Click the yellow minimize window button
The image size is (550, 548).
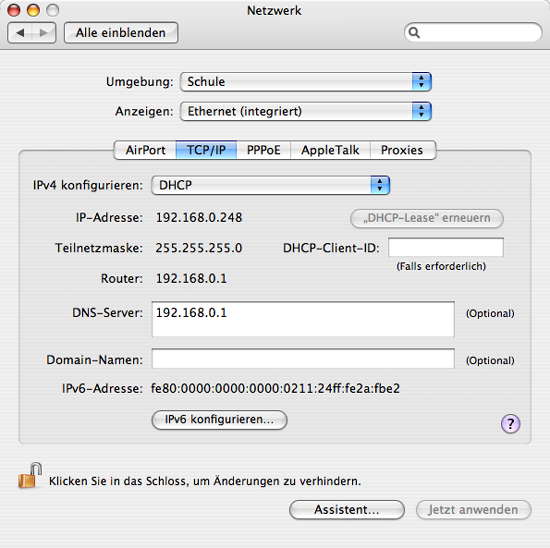pos(33,10)
